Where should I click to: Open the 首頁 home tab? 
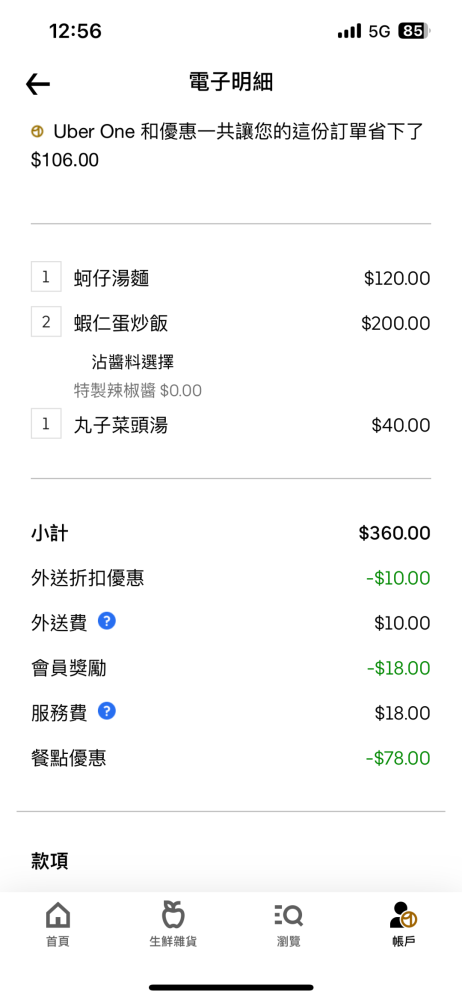[x=58, y=924]
